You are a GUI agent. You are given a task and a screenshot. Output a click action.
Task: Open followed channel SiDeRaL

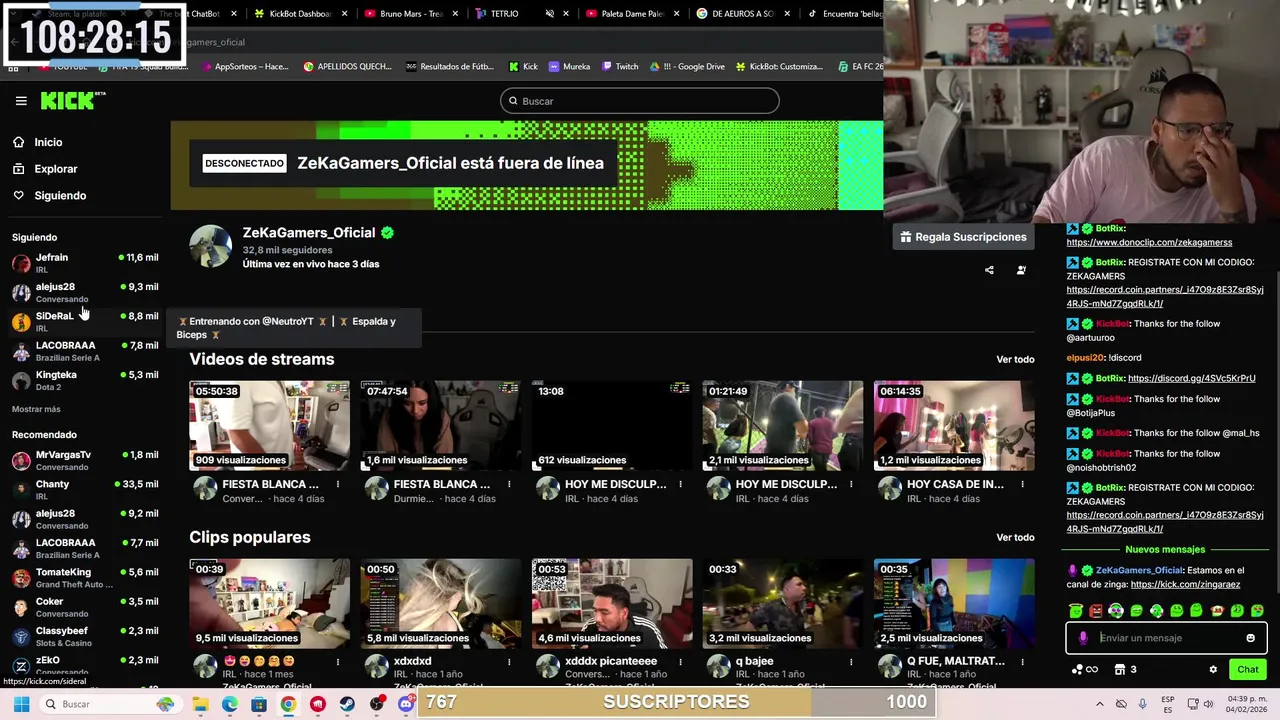click(x=85, y=321)
